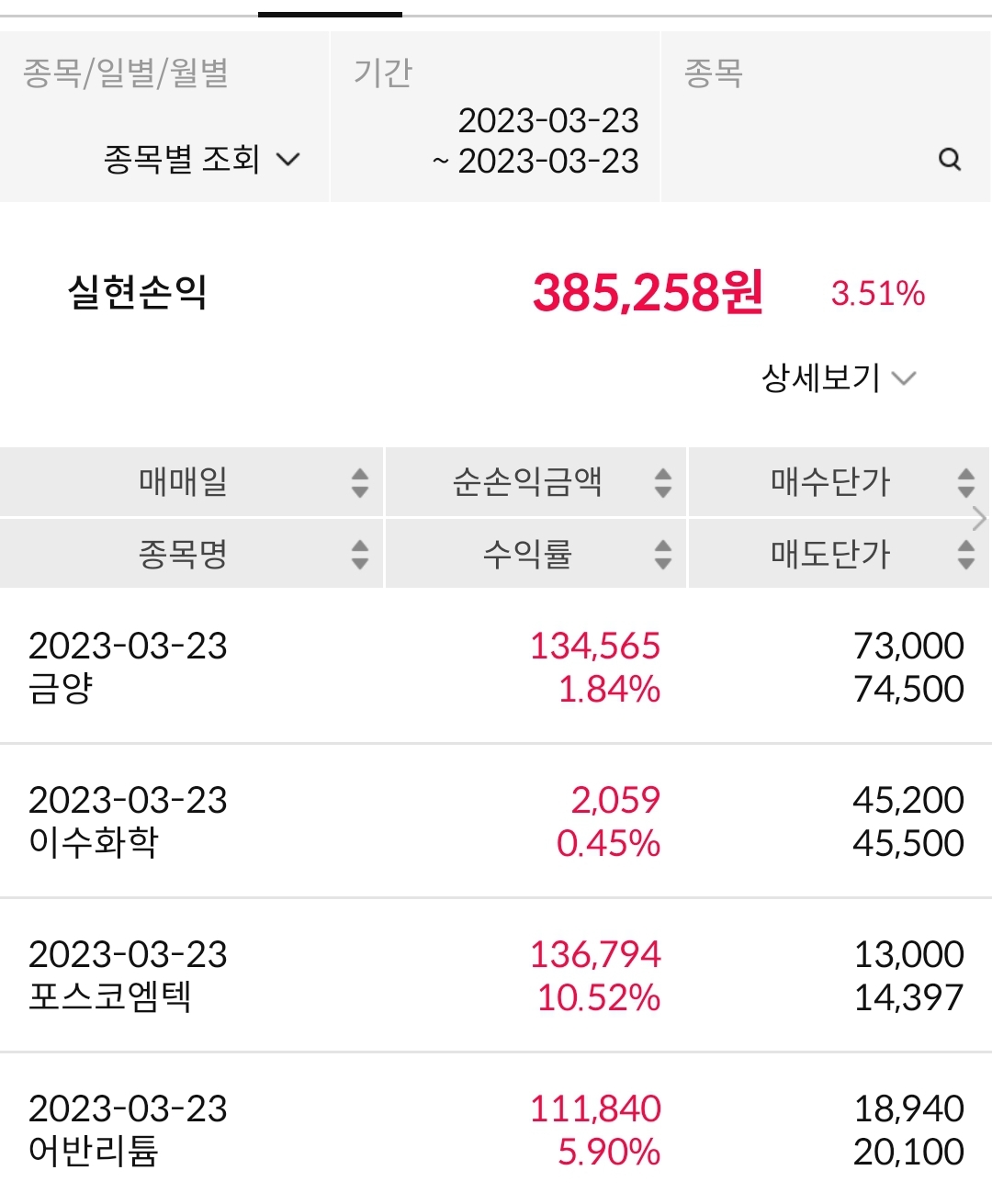Click the 수익률 column header
Viewport: 992px width, 1204px height.
(x=527, y=554)
